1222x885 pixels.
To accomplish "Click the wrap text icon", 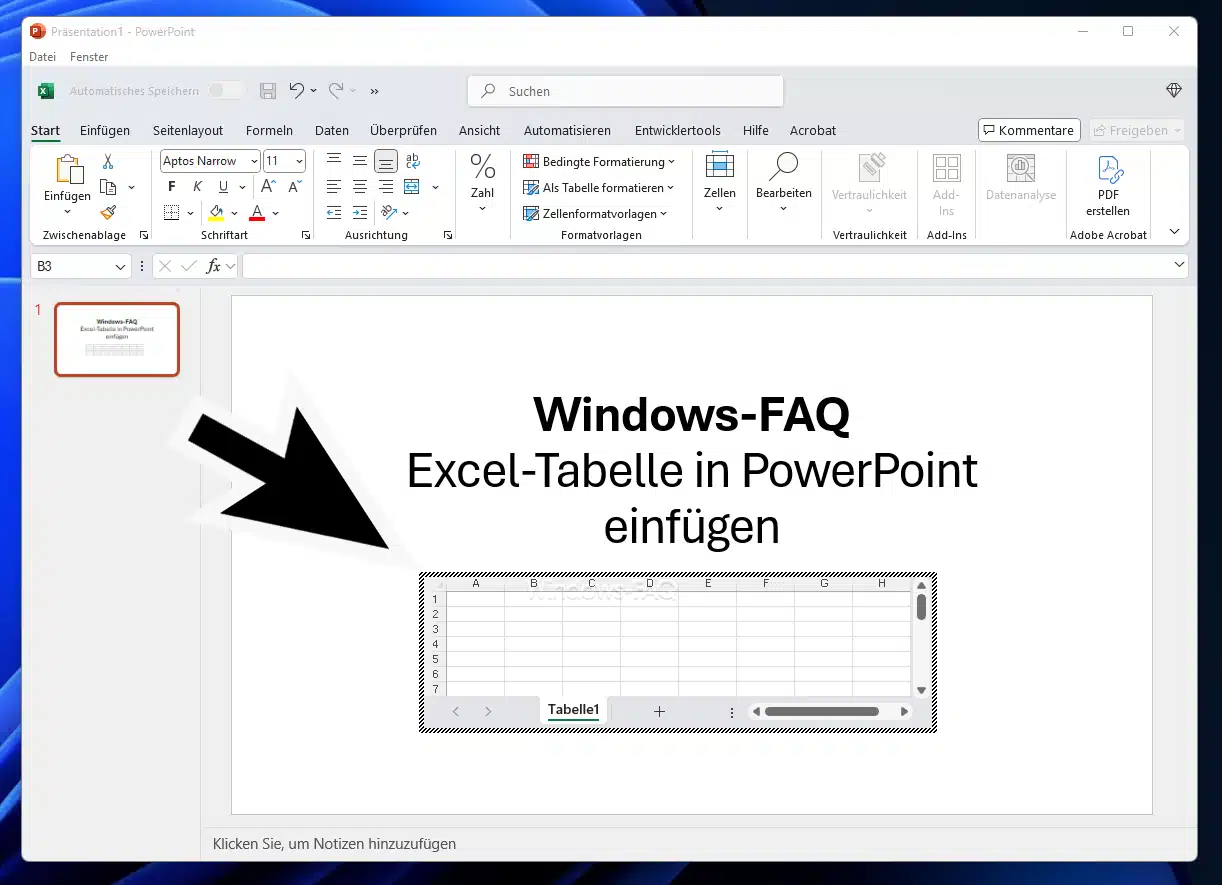I will pyautogui.click(x=412, y=161).
